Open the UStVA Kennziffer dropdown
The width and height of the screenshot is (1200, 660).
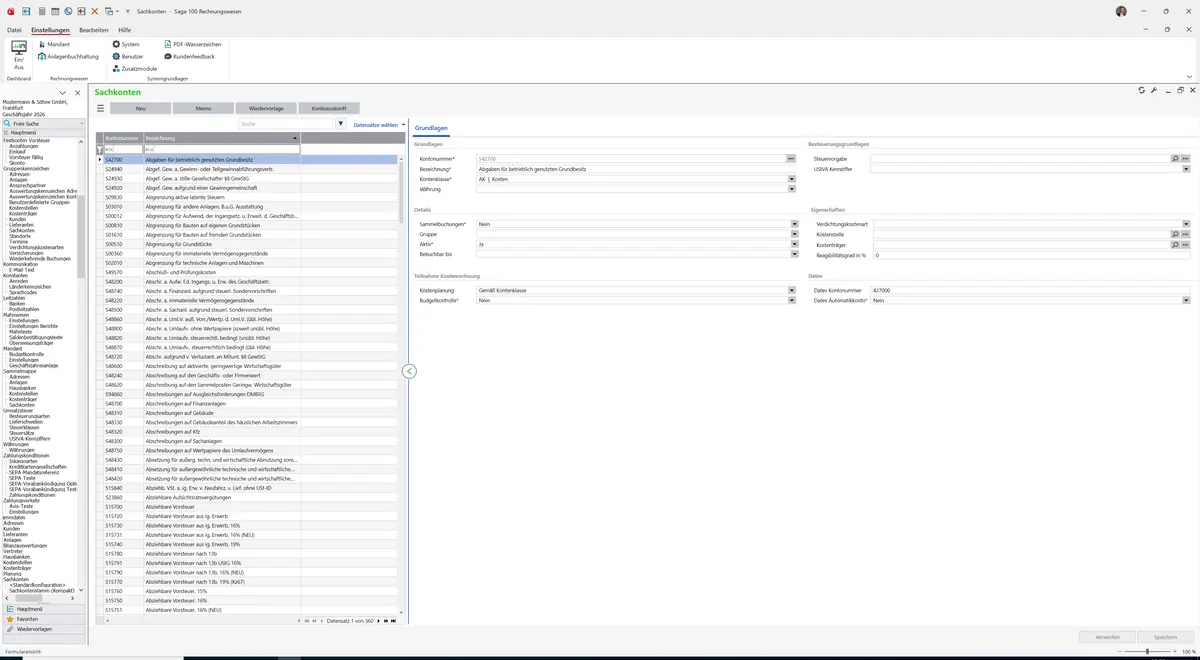coord(1186,169)
